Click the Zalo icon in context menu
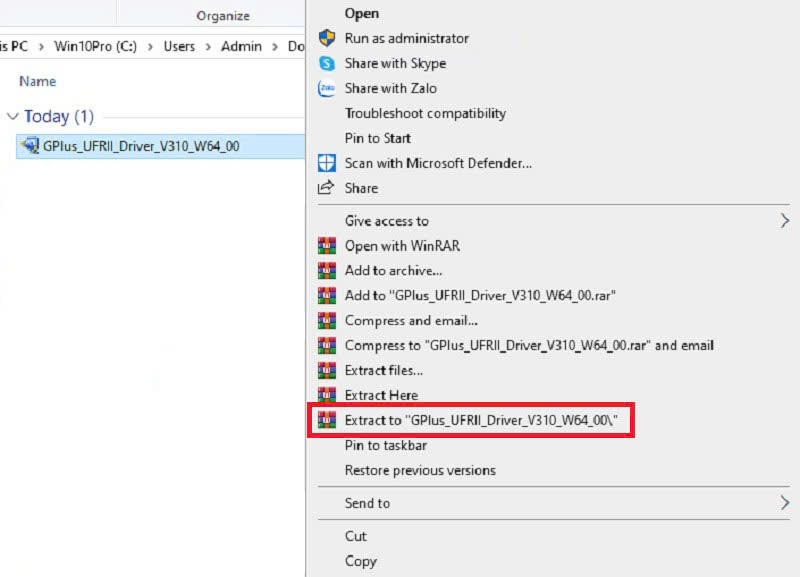The image size is (800, 577). click(x=325, y=88)
